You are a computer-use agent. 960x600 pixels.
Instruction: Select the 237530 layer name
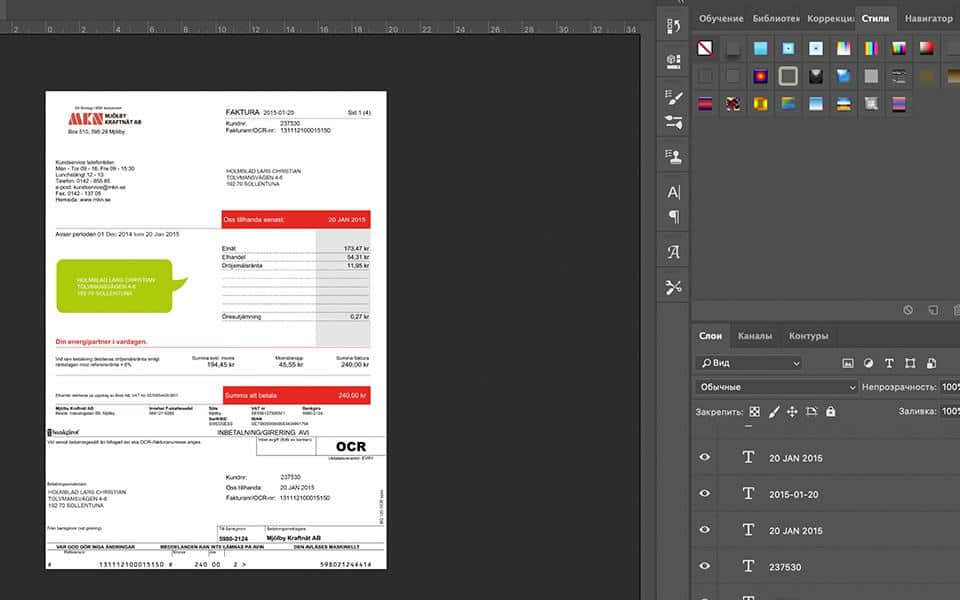(x=785, y=567)
